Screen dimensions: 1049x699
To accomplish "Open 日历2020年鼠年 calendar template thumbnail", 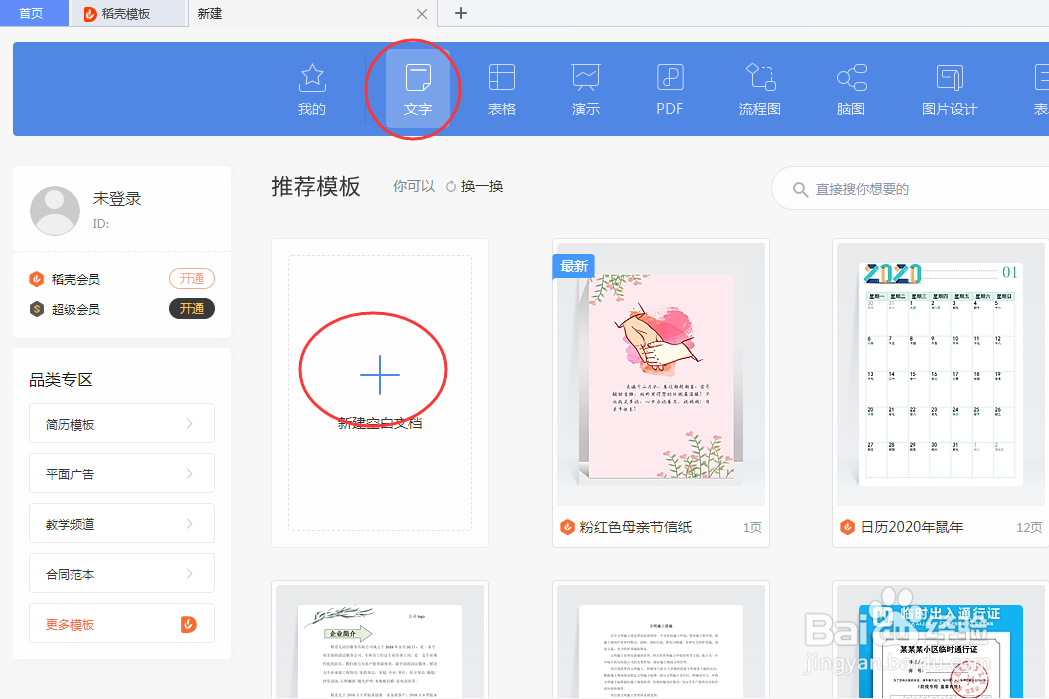I will 941,375.
